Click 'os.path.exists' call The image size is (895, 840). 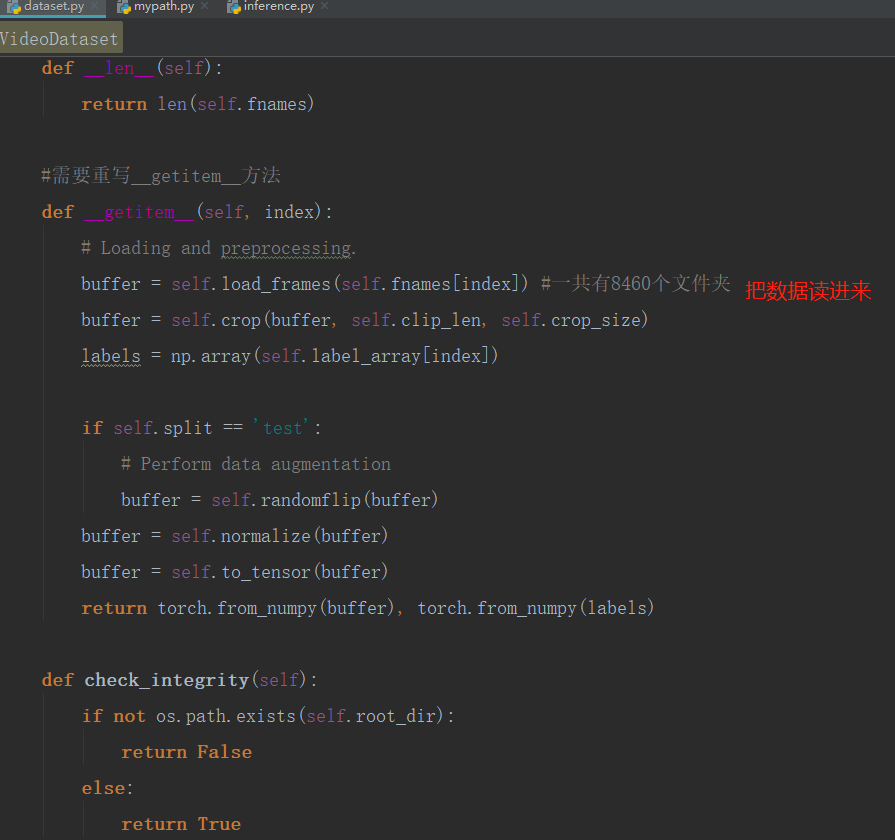(226, 716)
